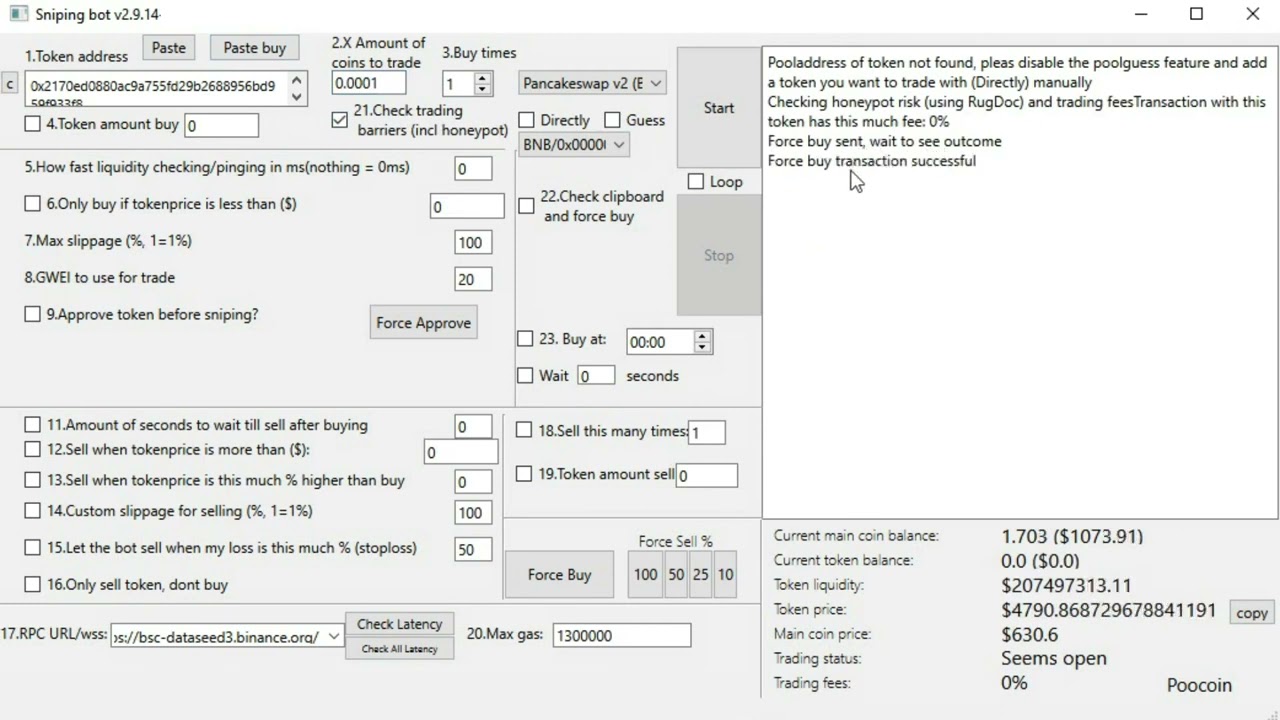Screen dimensions: 1280x720
Task: Decrease Buy times with down arrow
Action: pyautogui.click(x=482, y=90)
